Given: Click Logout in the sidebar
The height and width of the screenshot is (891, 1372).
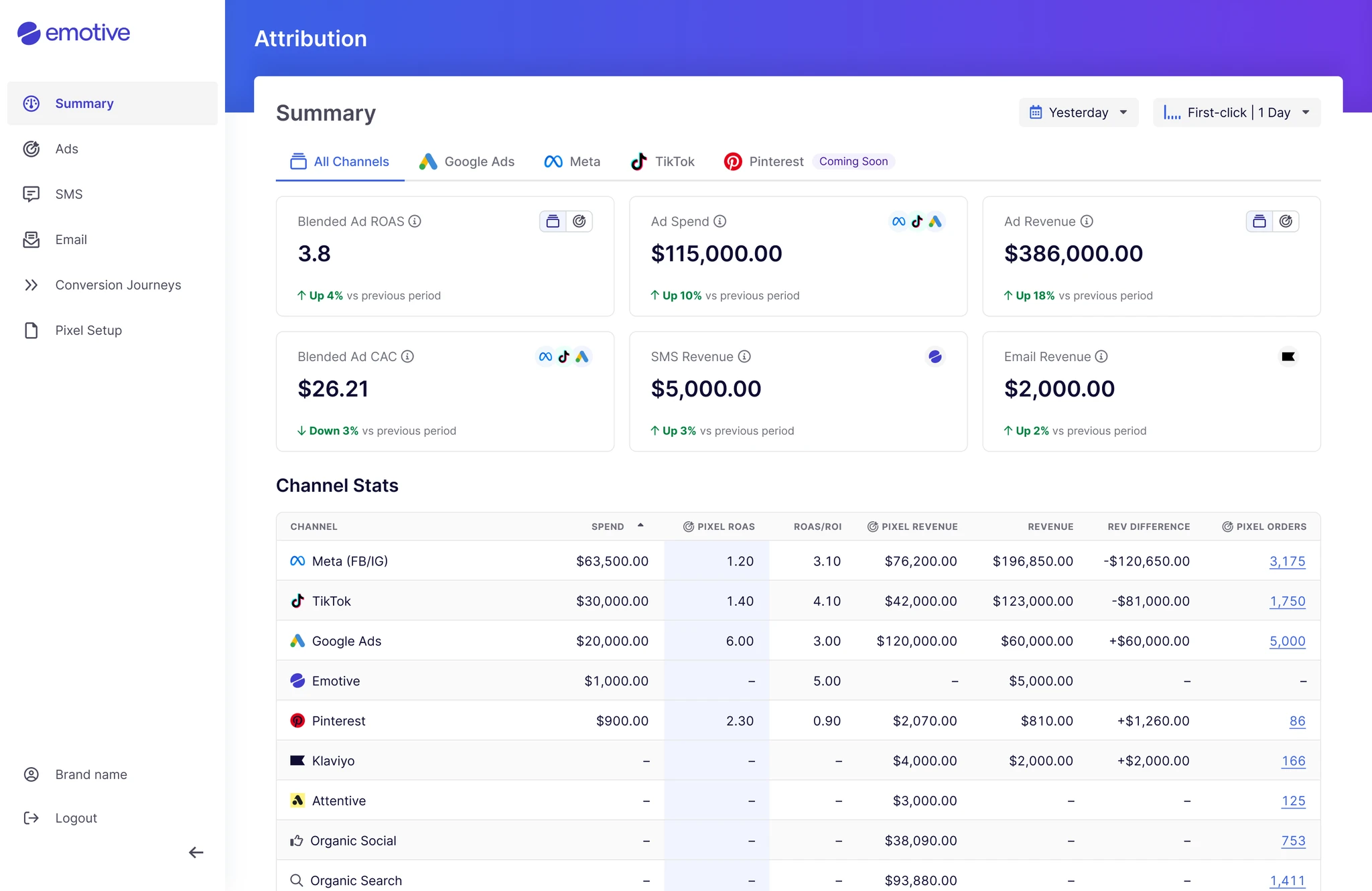Looking at the screenshot, I should [76, 818].
